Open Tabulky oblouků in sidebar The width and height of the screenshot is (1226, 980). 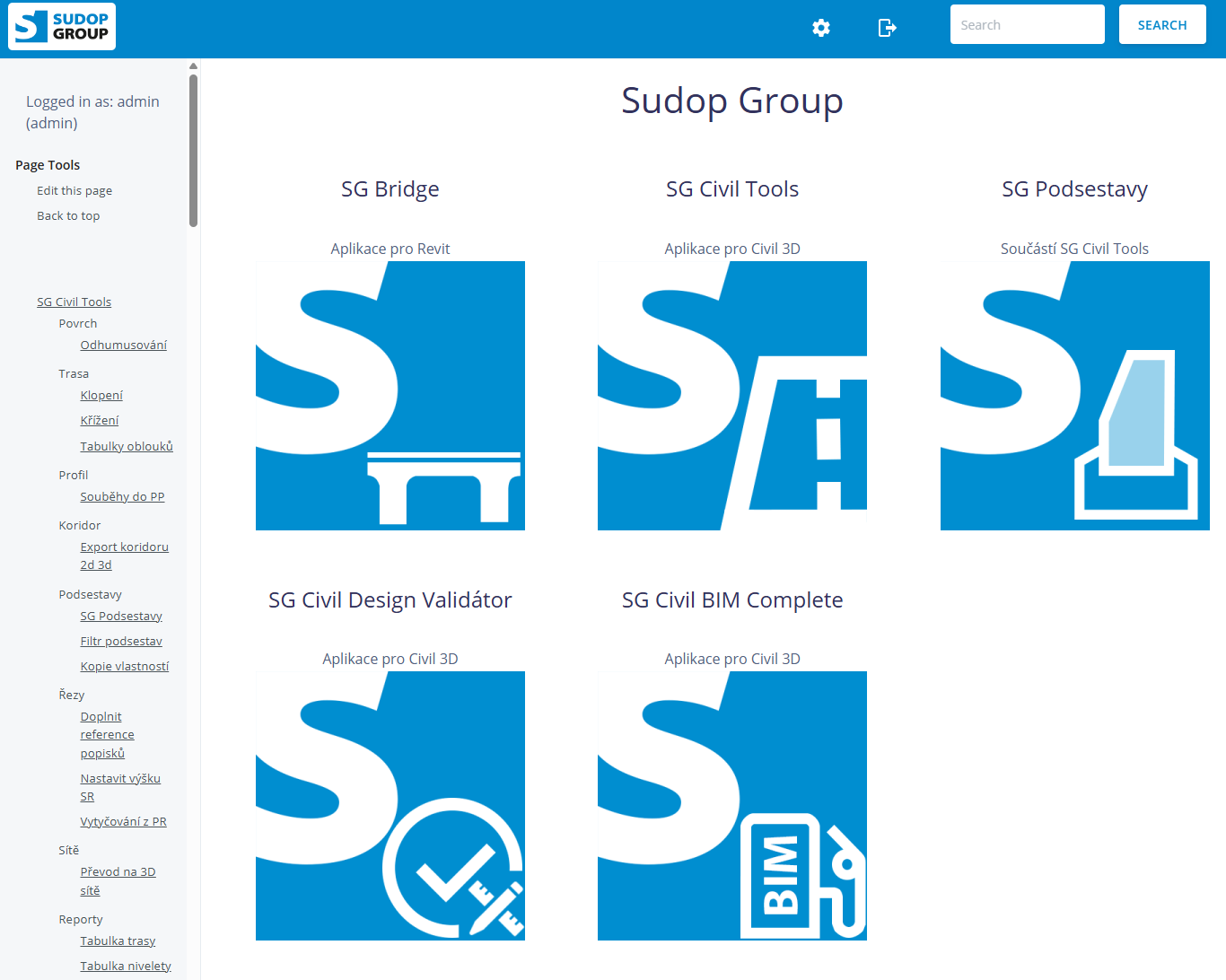point(126,447)
